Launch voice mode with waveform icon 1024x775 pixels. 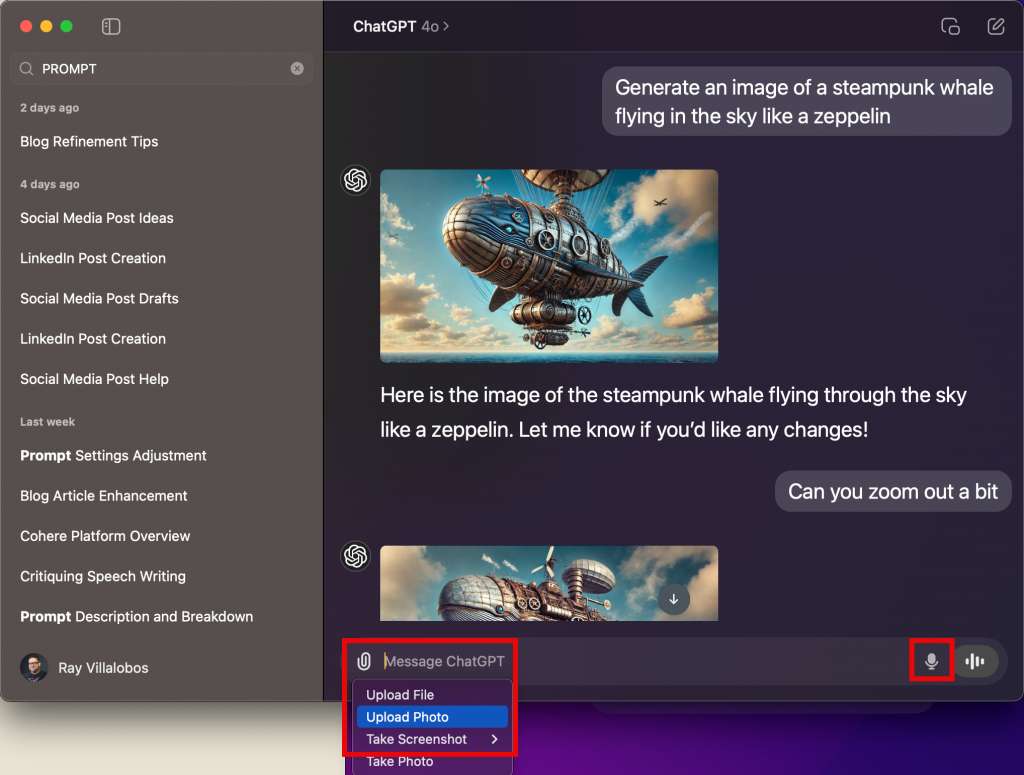click(x=975, y=661)
